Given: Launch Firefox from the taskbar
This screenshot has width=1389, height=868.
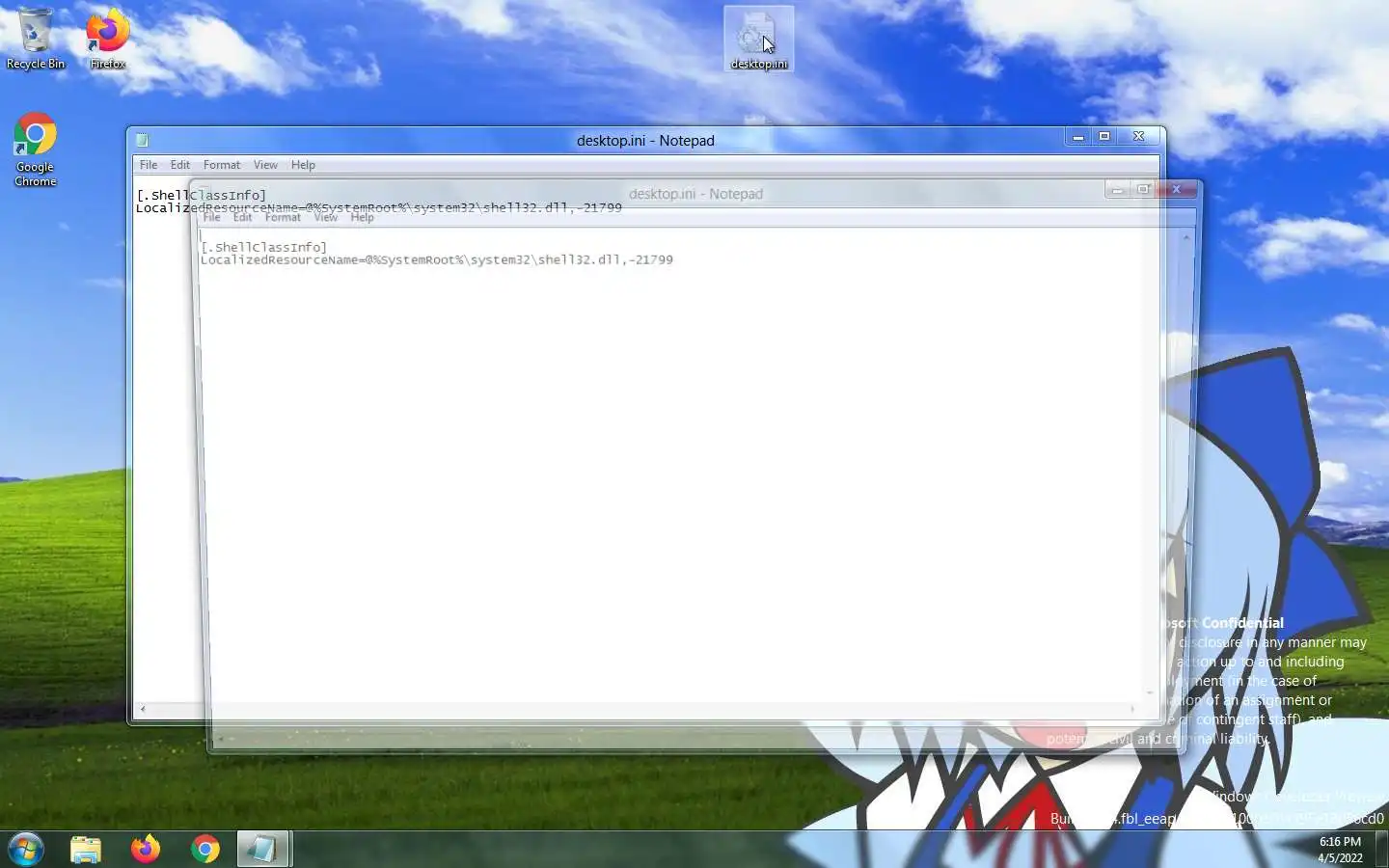Looking at the screenshot, I should 146,849.
